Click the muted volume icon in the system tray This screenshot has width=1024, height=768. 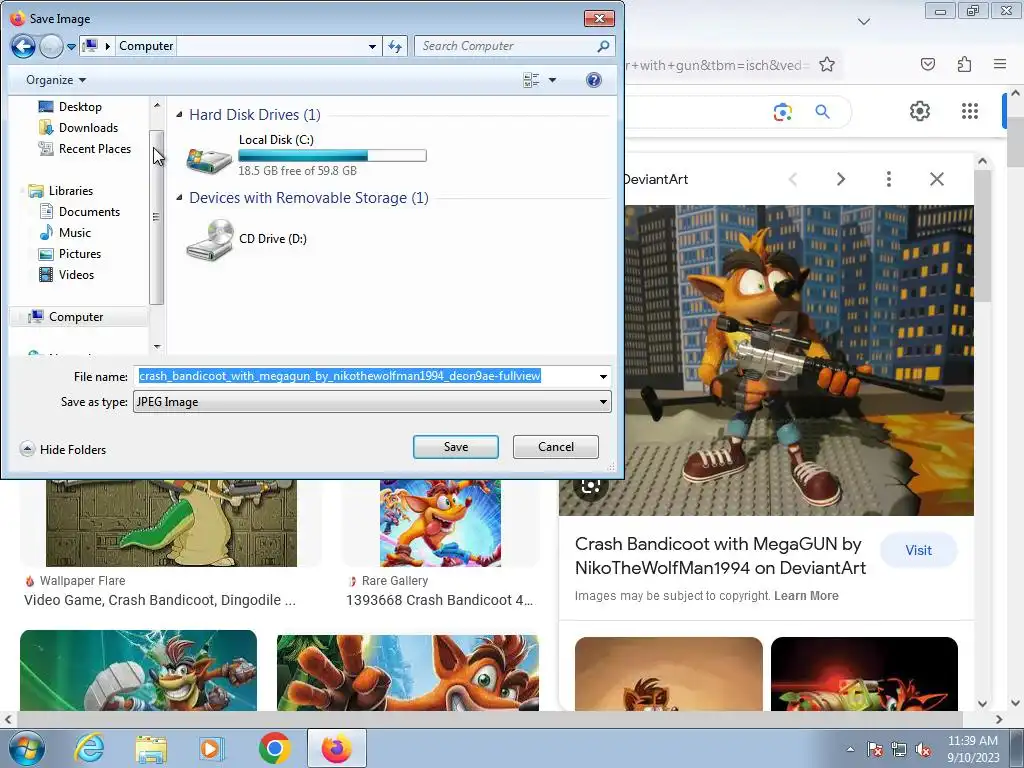(923, 750)
